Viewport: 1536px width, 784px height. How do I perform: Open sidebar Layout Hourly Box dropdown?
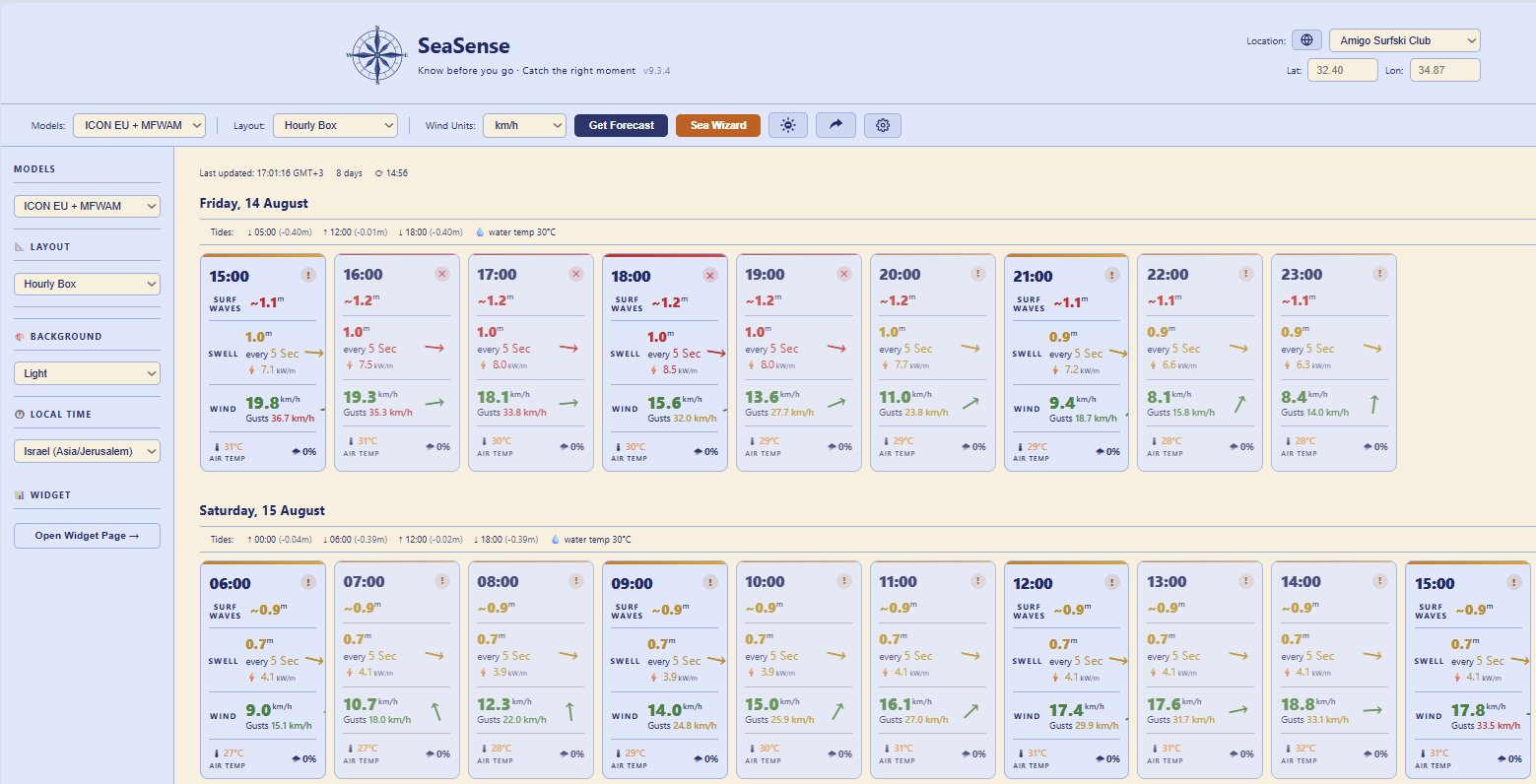tap(87, 284)
